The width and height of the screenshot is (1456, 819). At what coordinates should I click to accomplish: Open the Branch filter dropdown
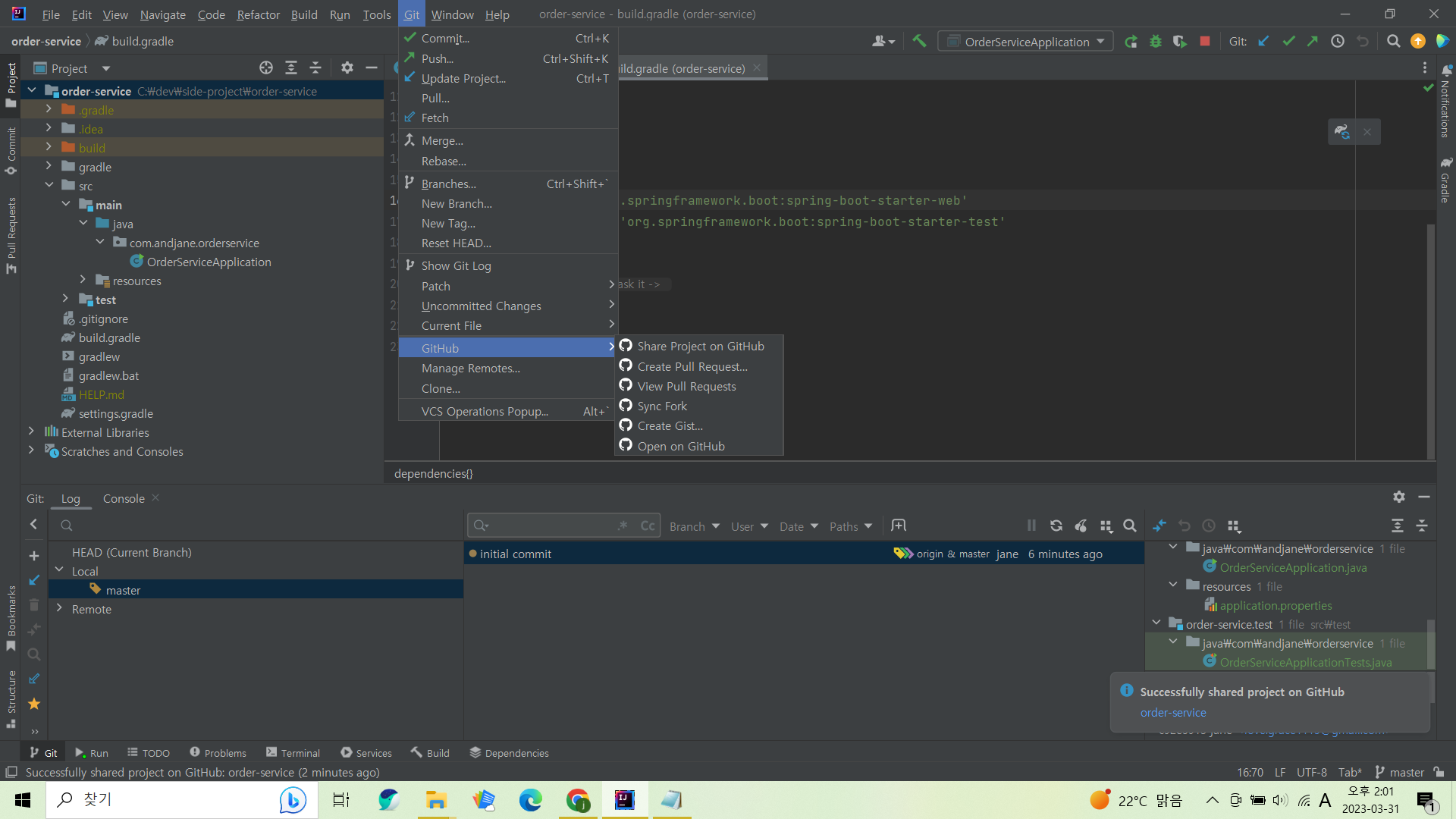pos(694,526)
